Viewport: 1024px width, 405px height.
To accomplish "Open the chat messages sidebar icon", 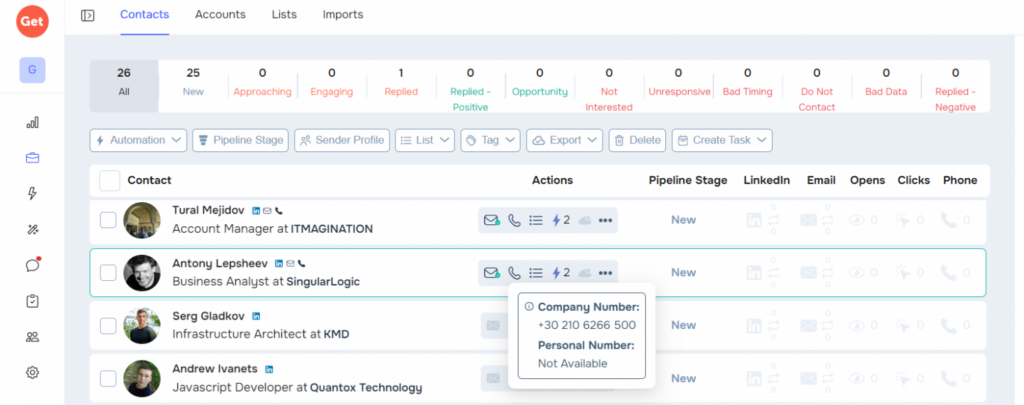I will coord(32,265).
